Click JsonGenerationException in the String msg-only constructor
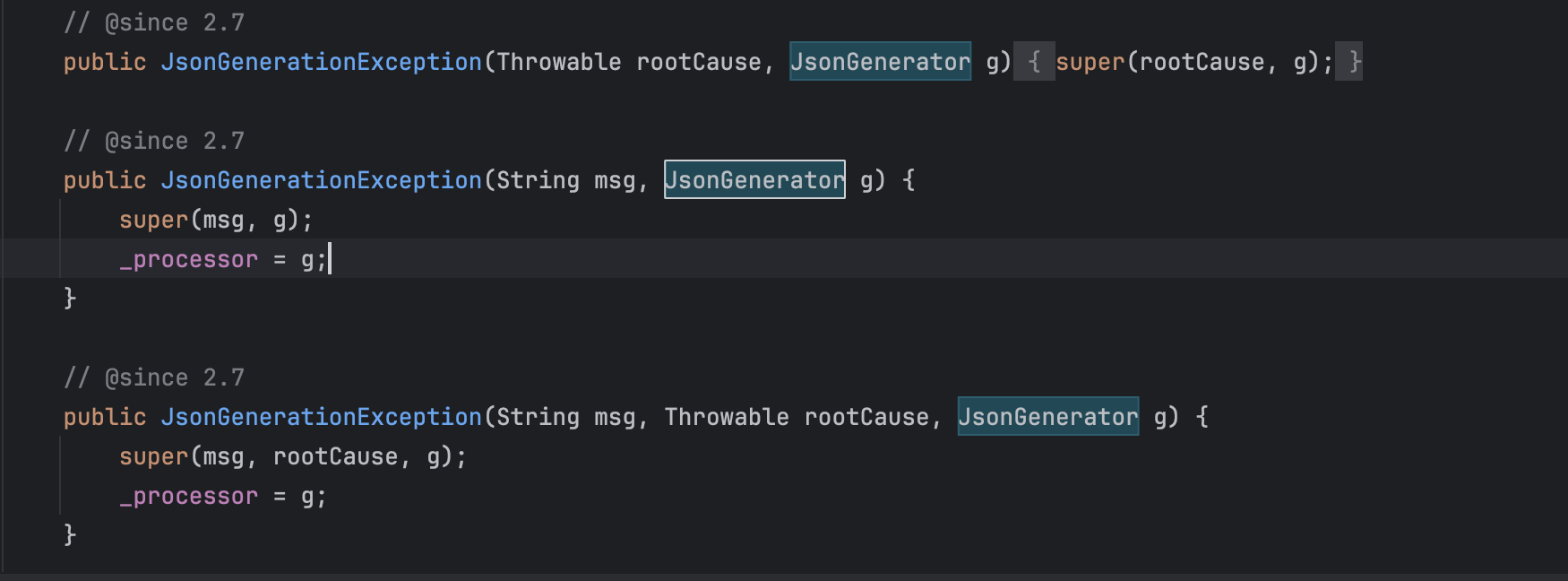This screenshot has height=581, width=1568. 321,180
